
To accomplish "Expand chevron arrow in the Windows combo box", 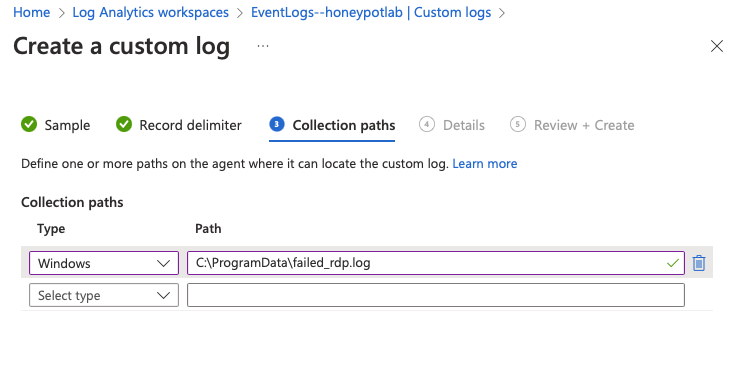I will pos(163,263).
